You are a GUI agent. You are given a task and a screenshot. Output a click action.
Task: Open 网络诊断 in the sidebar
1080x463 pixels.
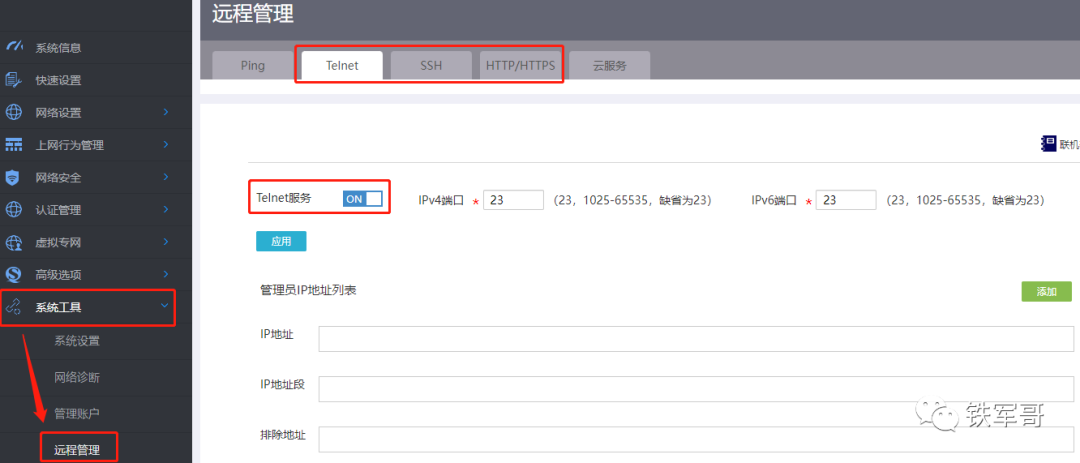(x=77, y=377)
